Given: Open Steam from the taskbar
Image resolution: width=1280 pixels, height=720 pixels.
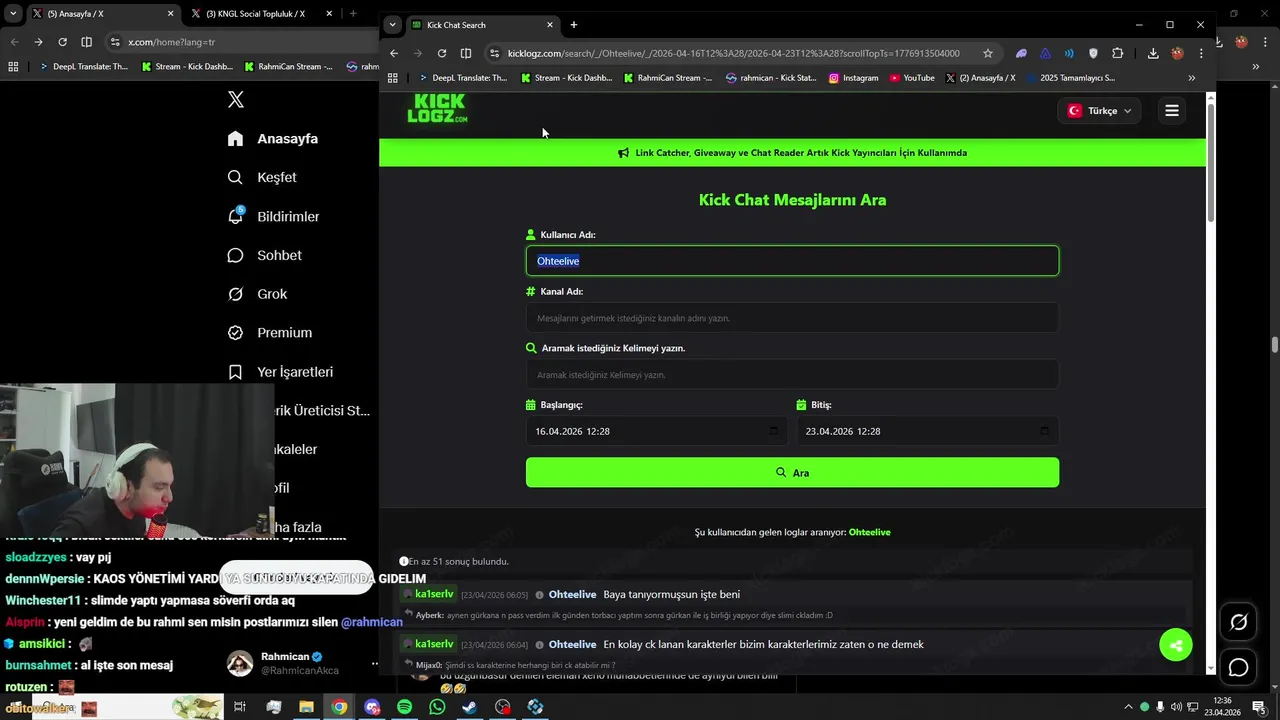Looking at the screenshot, I should tap(469, 707).
